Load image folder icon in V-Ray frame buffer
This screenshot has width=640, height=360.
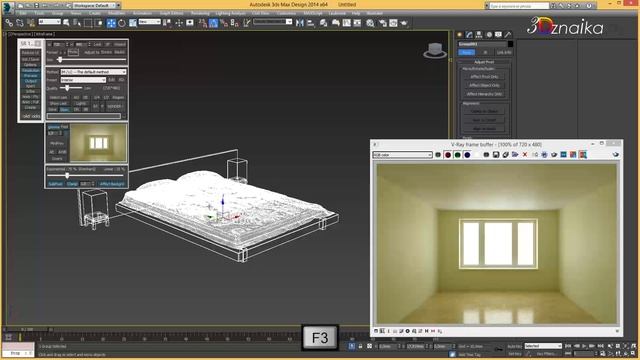click(x=515, y=155)
